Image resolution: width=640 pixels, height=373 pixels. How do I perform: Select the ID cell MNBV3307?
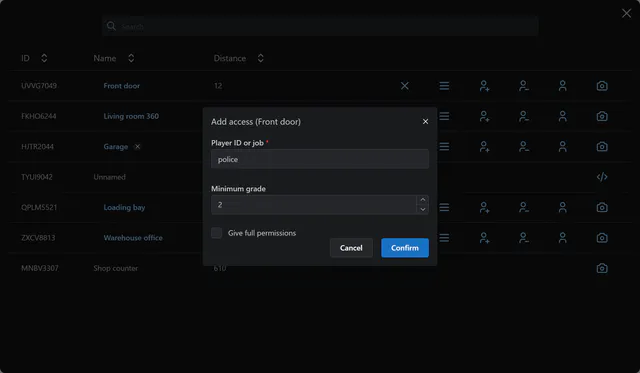point(40,268)
